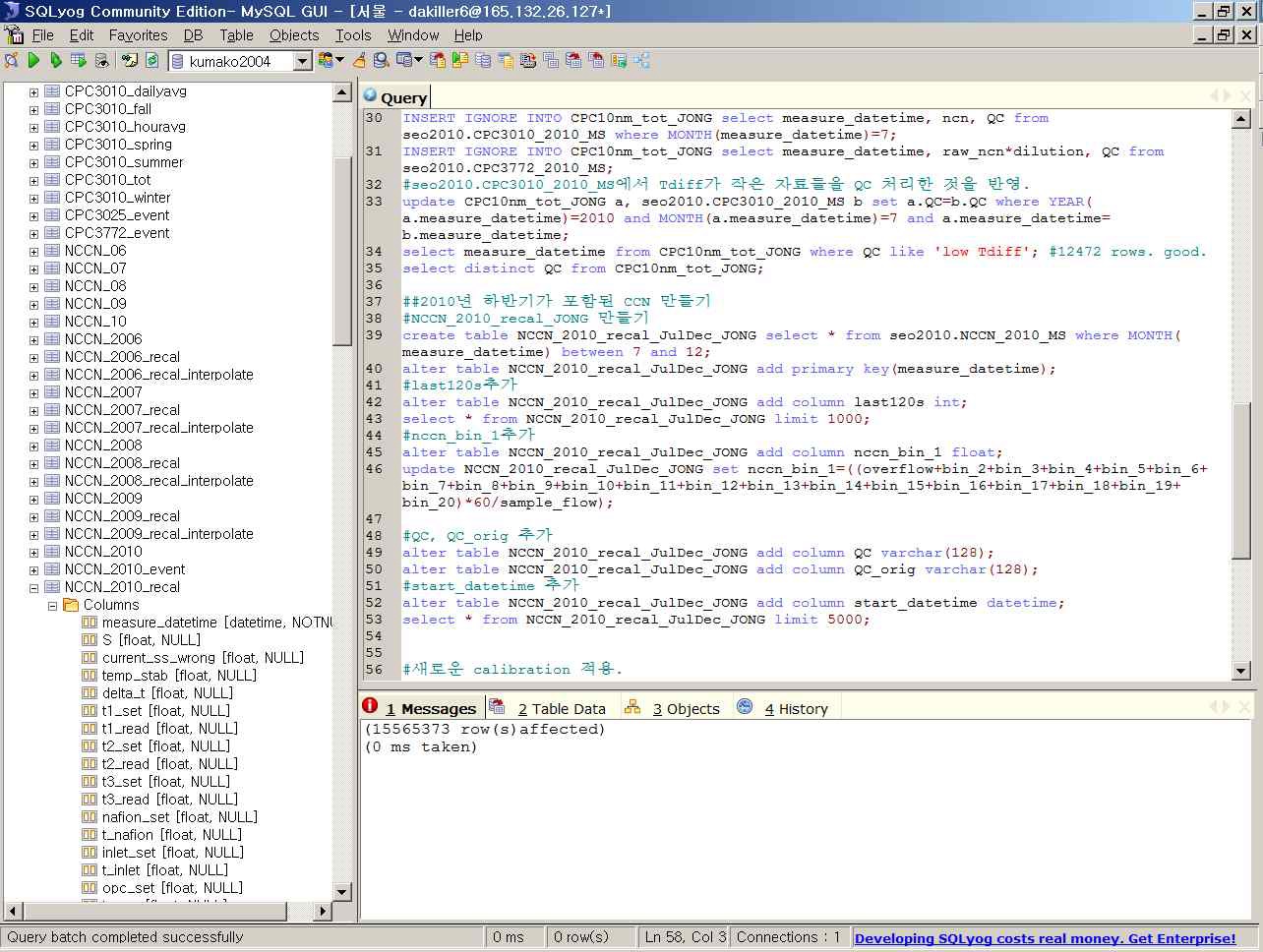
Task: Select the Query tab
Action: tap(395, 96)
